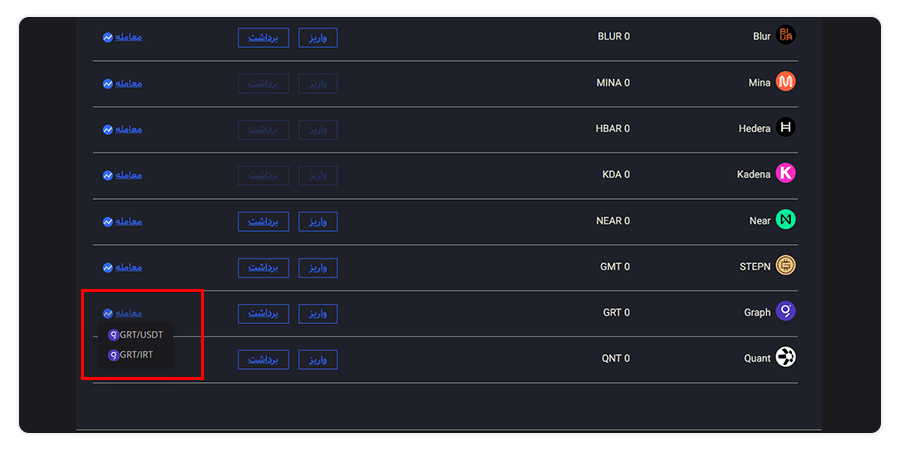Click the Mina coin logo icon
Screen dimensions: 900x450
tap(786, 82)
